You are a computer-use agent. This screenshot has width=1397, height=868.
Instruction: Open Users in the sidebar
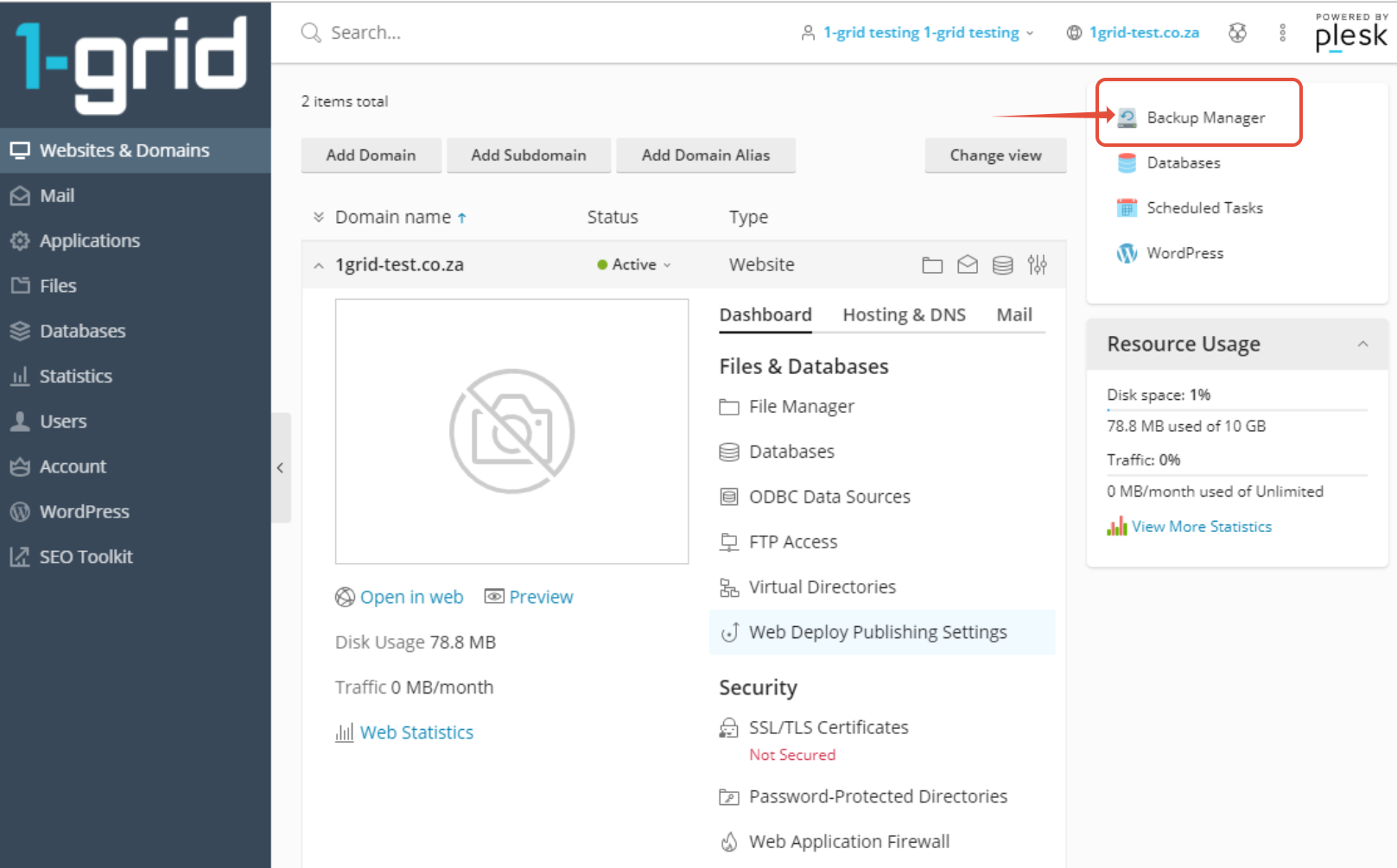pyautogui.click(x=135, y=421)
